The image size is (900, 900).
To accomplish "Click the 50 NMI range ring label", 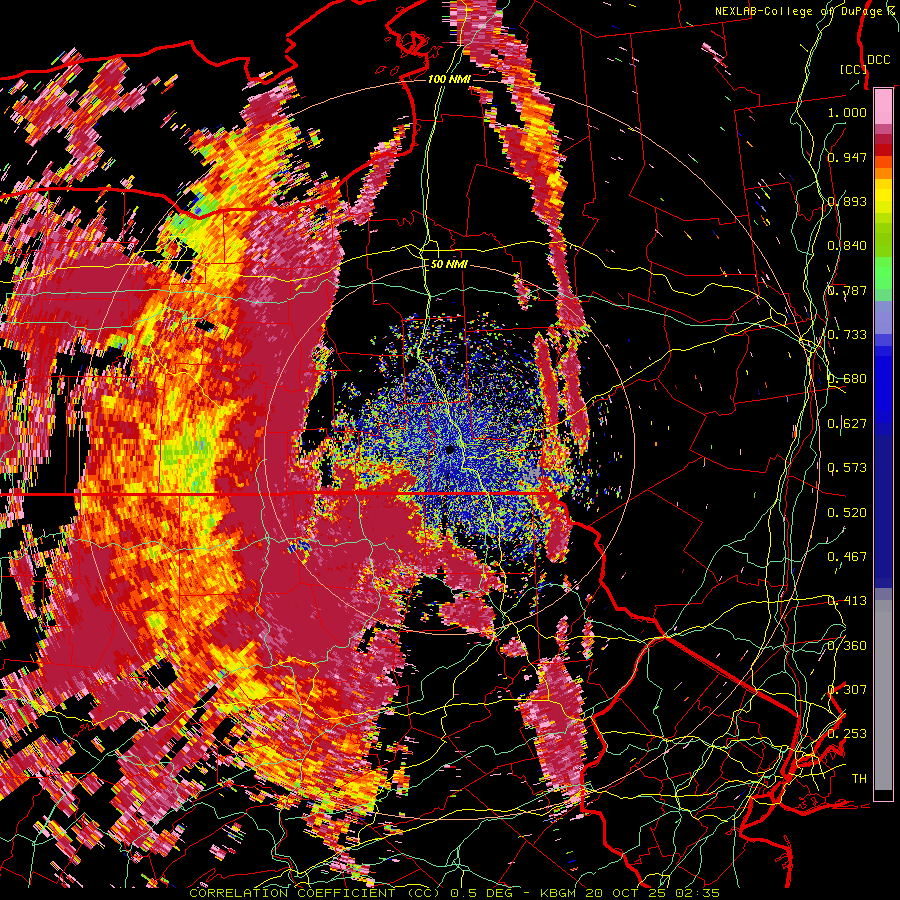I will [x=449, y=265].
